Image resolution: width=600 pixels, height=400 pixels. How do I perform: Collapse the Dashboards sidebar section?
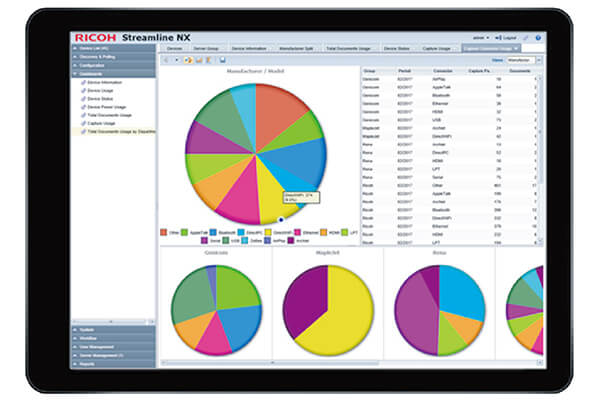tap(114, 73)
